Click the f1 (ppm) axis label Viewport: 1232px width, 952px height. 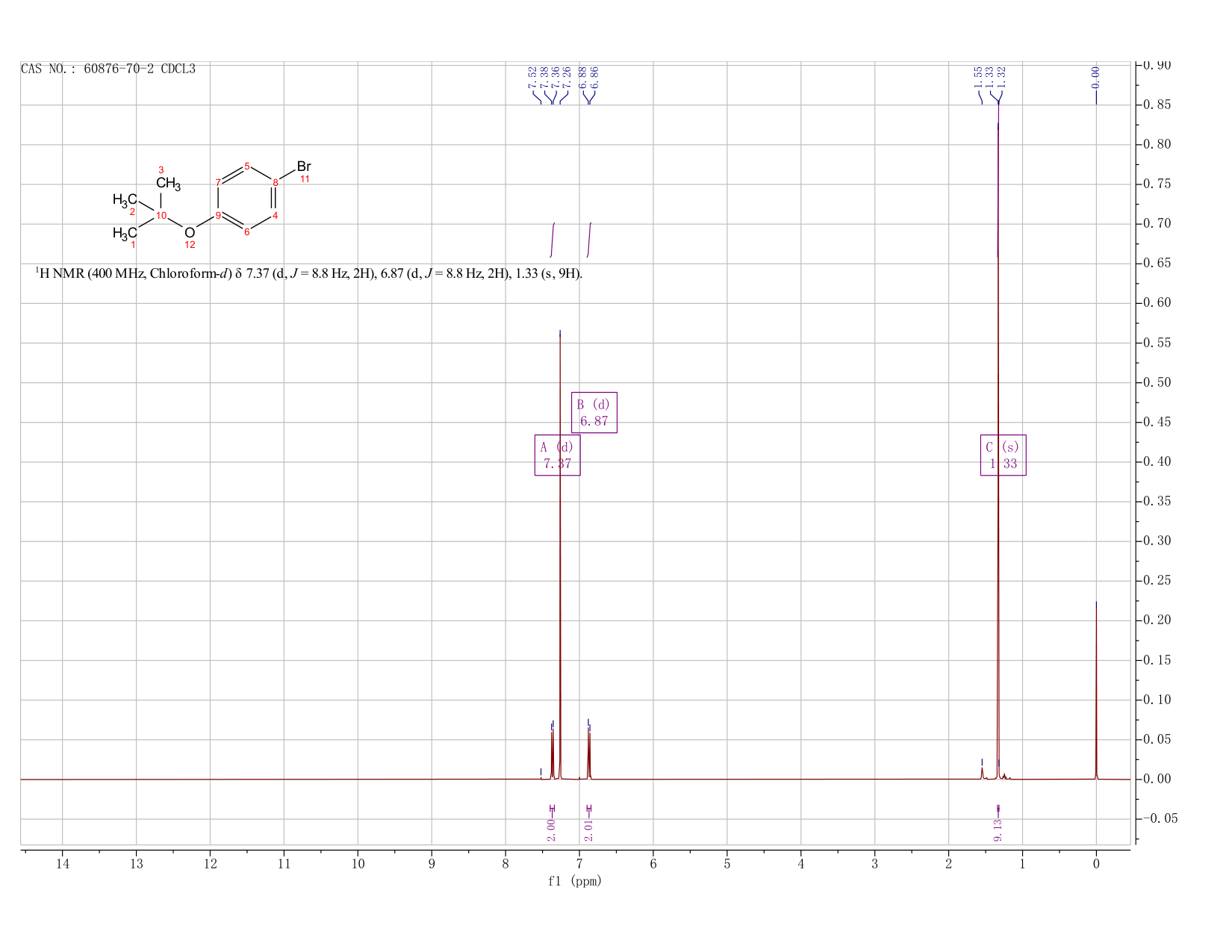(x=575, y=881)
